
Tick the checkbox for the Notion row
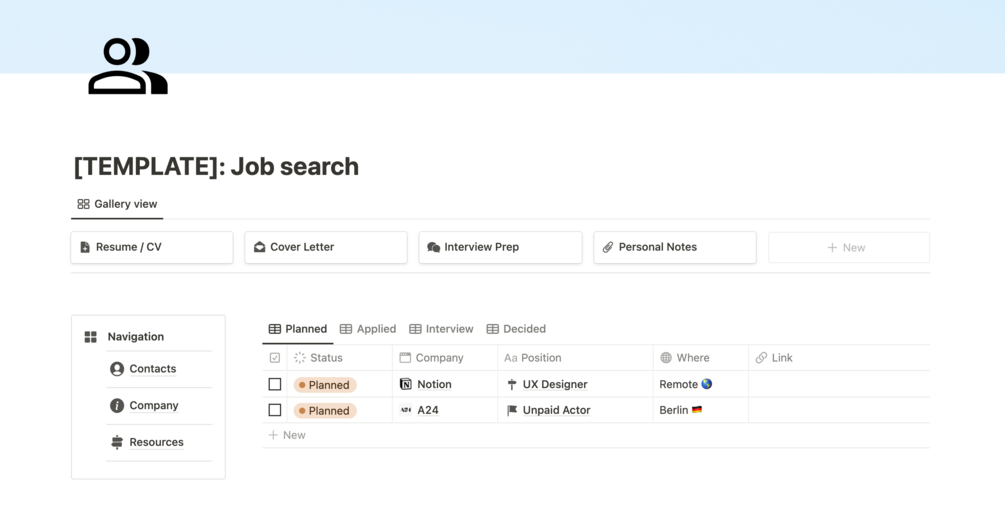(x=275, y=384)
